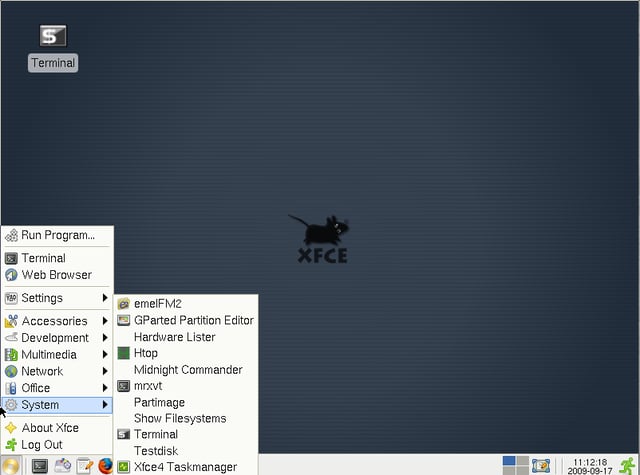
Task: Click the gold Xfce menu button on panel
Action: [10, 466]
